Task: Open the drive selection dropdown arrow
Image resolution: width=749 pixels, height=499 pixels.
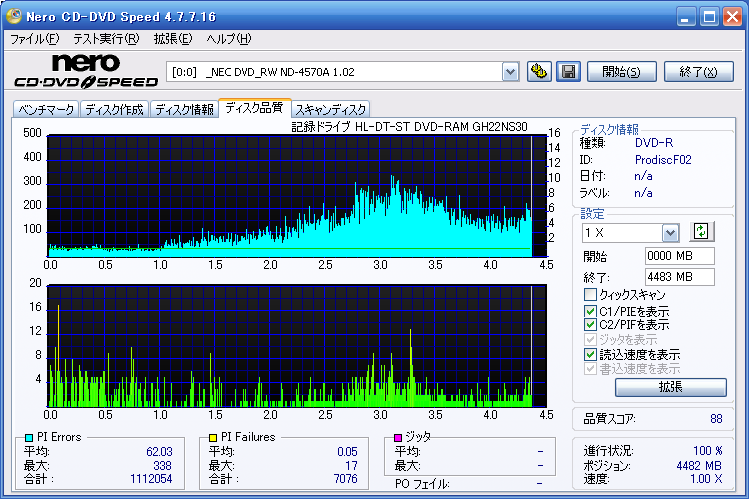Action: 511,72
